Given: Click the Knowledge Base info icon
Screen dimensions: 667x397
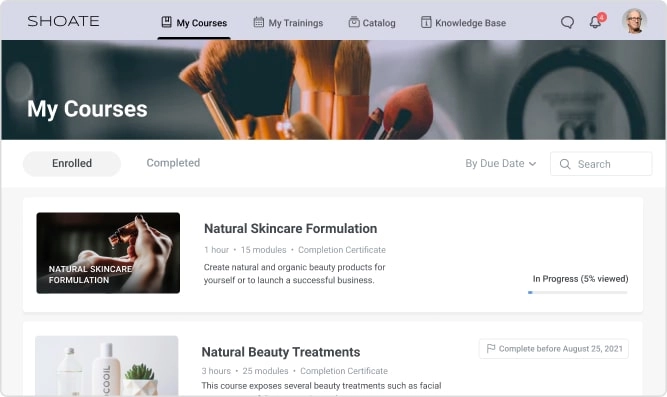Looking at the screenshot, I should 426,22.
